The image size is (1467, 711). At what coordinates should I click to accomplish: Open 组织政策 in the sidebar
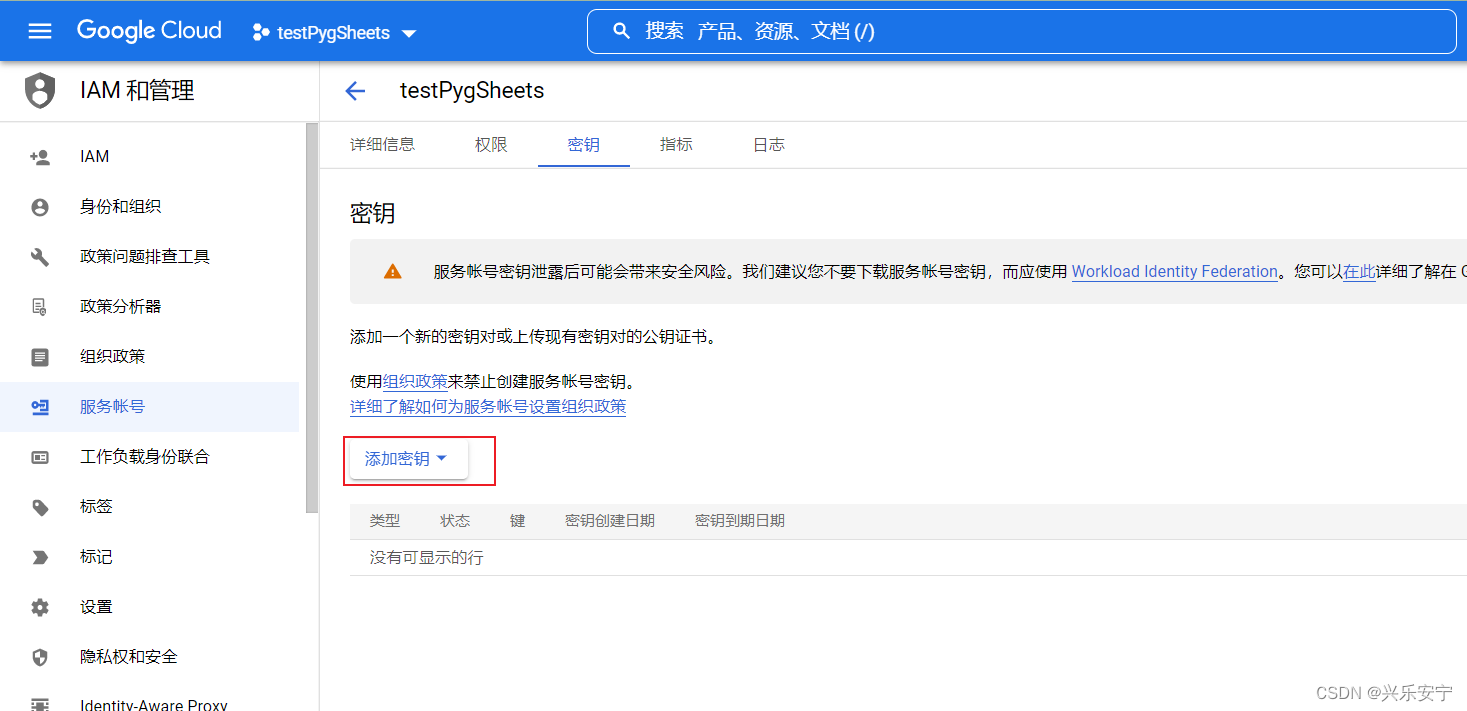pyautogui.click(x=150, y=357)
